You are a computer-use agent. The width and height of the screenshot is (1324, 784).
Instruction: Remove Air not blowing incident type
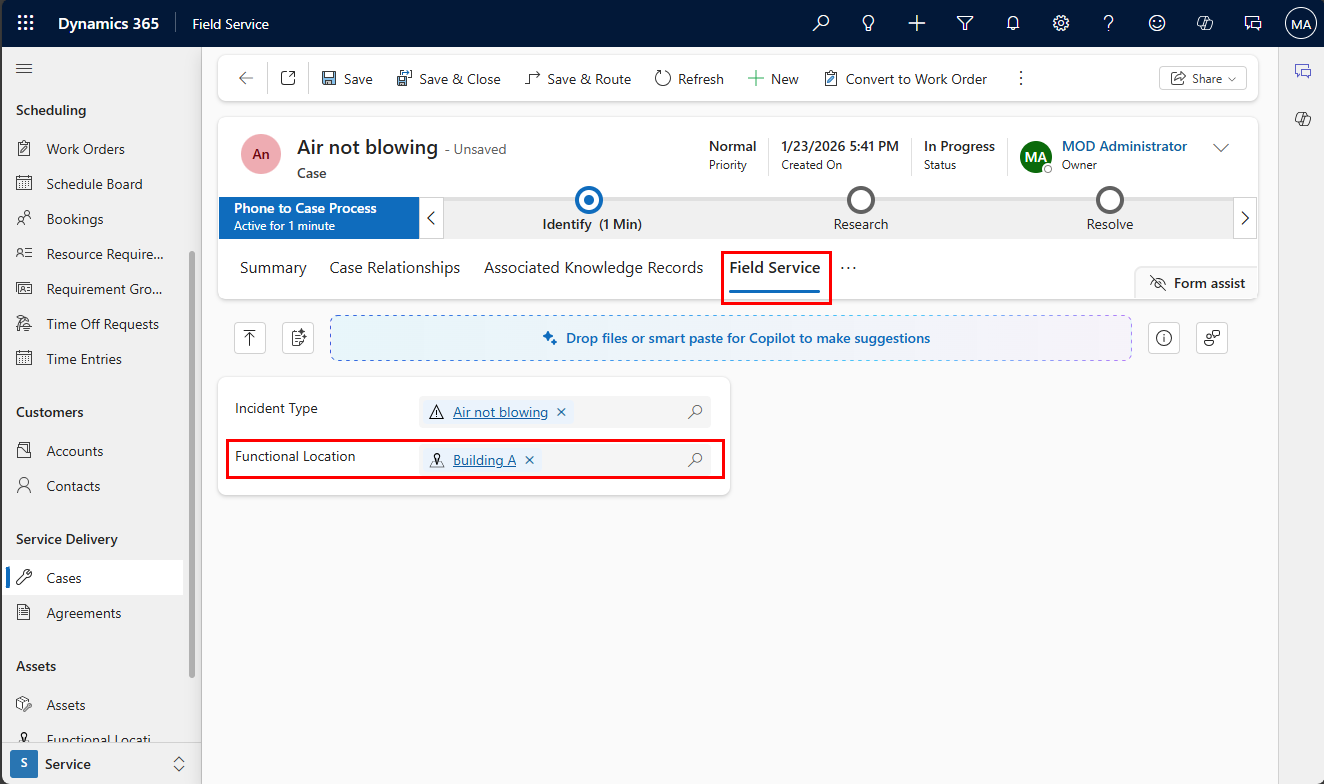click(x=561, y=412)
